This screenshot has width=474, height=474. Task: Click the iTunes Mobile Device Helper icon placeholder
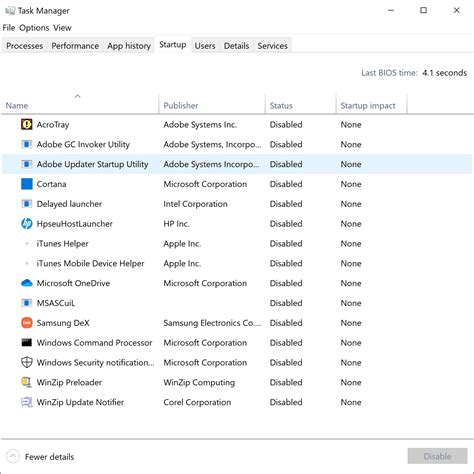coord(27,263)
